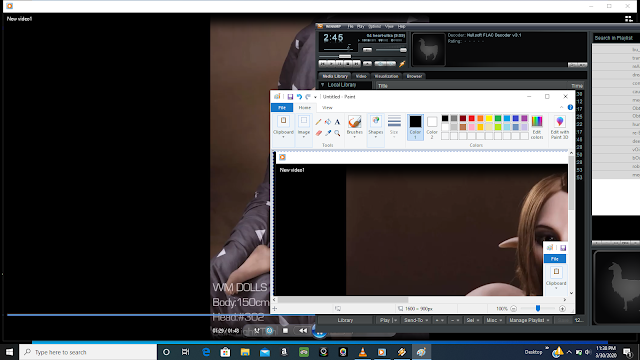Click the Paint zoom slider handle
The width and height of the screenshot is (640, 360).
coord(538,309)
